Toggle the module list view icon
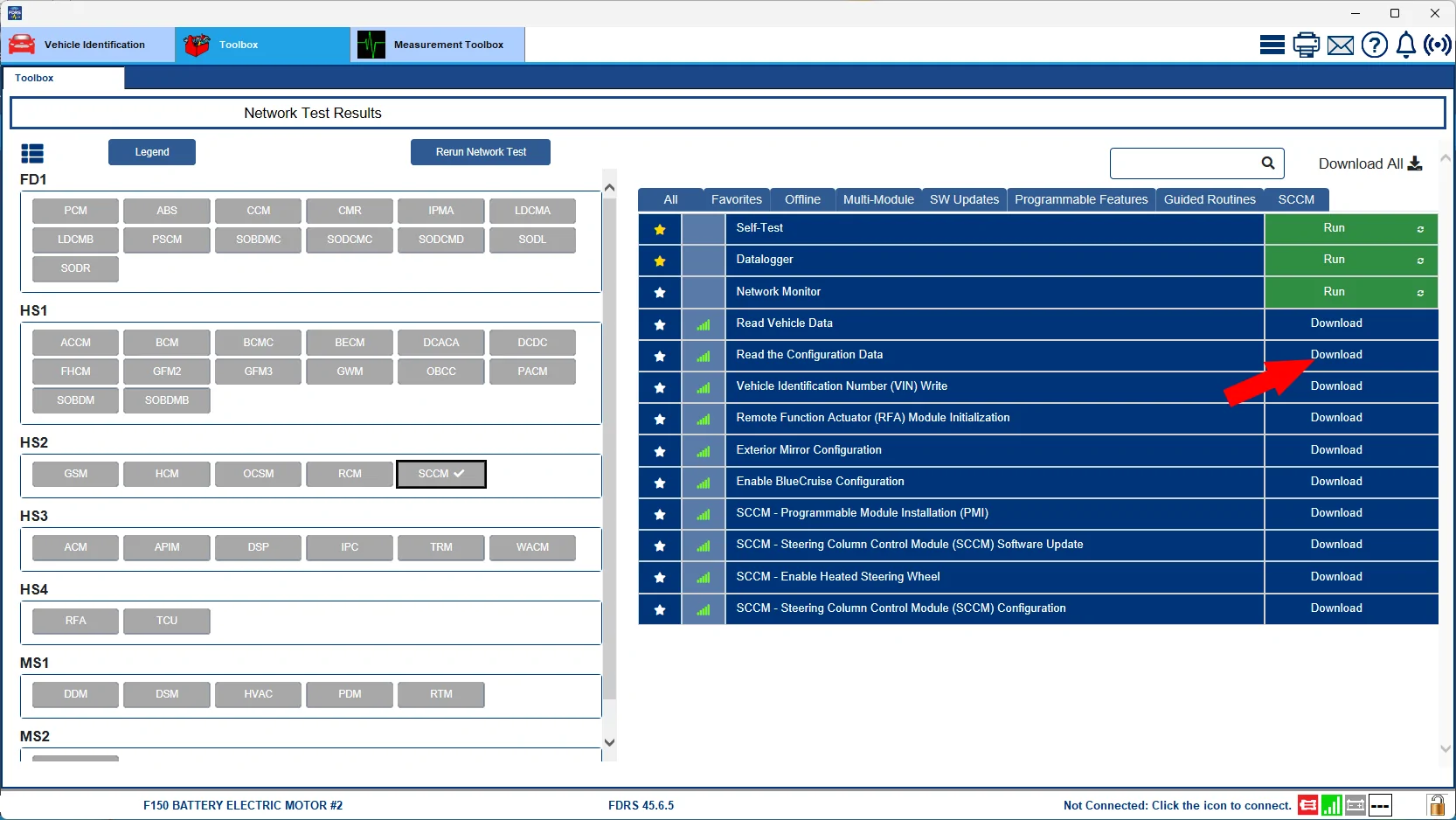Screen dimensions: 1456x820 [32, 154]
